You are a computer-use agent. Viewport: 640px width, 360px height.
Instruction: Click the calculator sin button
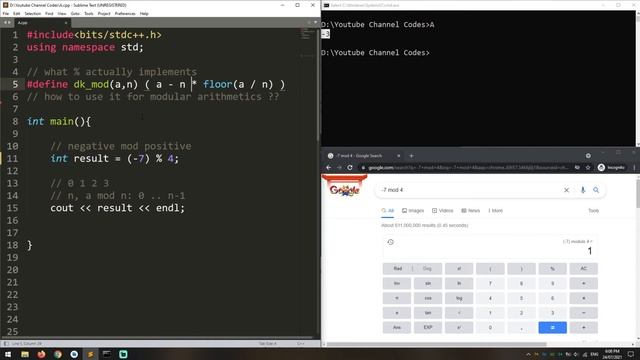(428, 283)
